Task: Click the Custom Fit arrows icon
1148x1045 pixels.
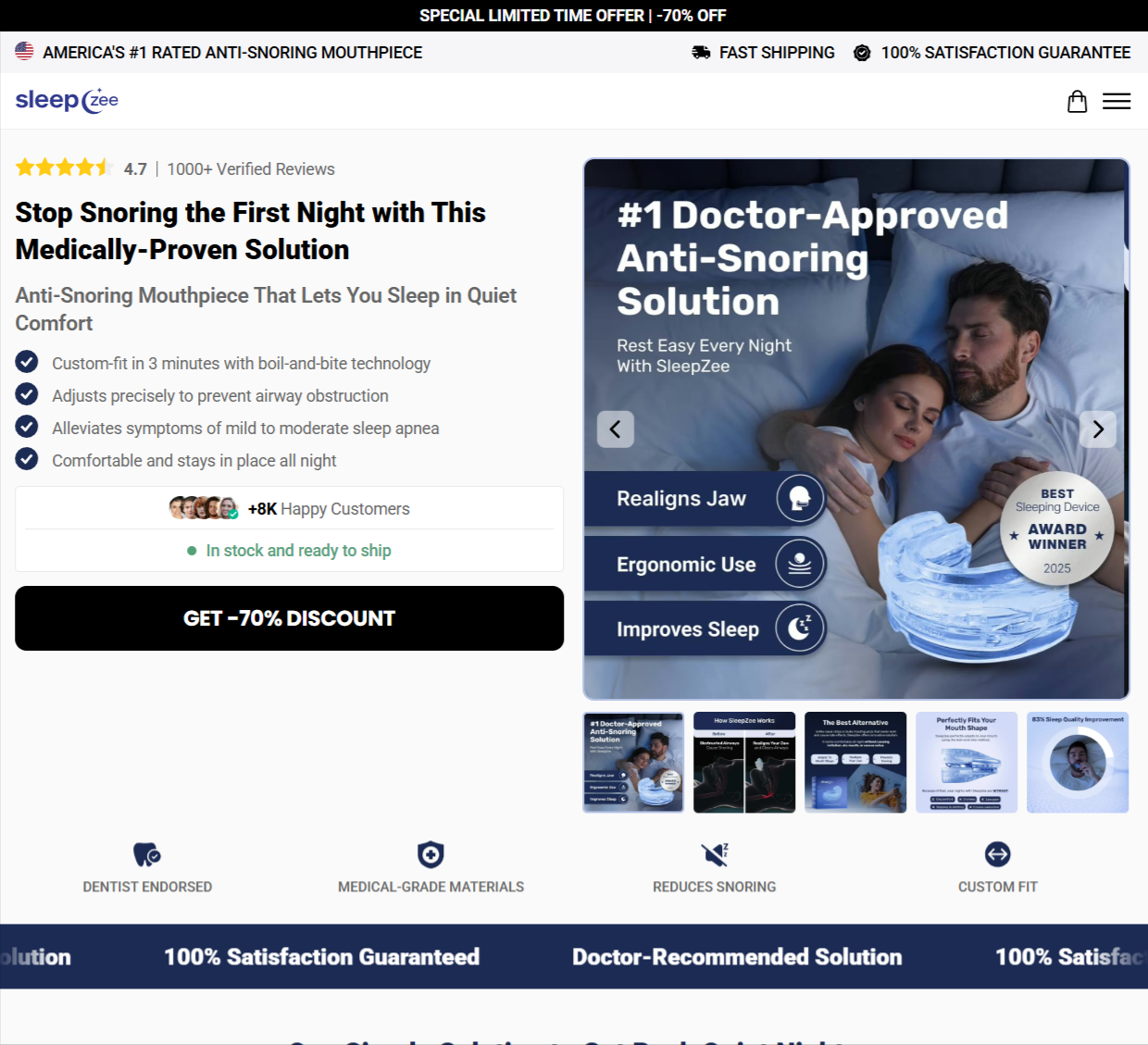Action: 998,854
